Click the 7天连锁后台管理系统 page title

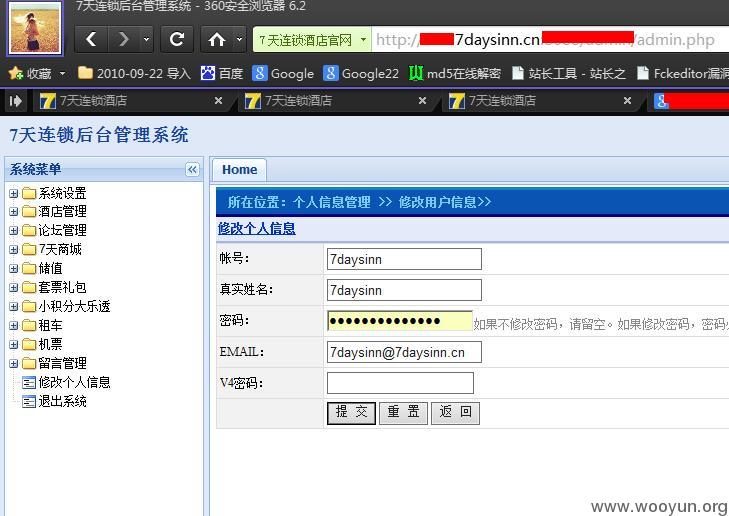(99, 135)
